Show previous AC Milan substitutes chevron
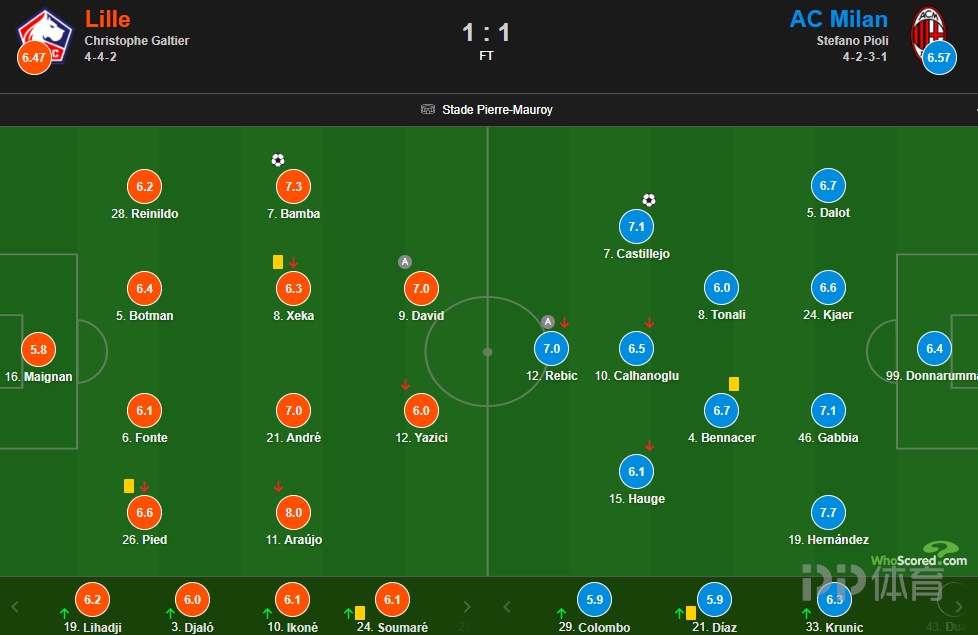This screenshot has height=635, width=978. click(506, 607)
